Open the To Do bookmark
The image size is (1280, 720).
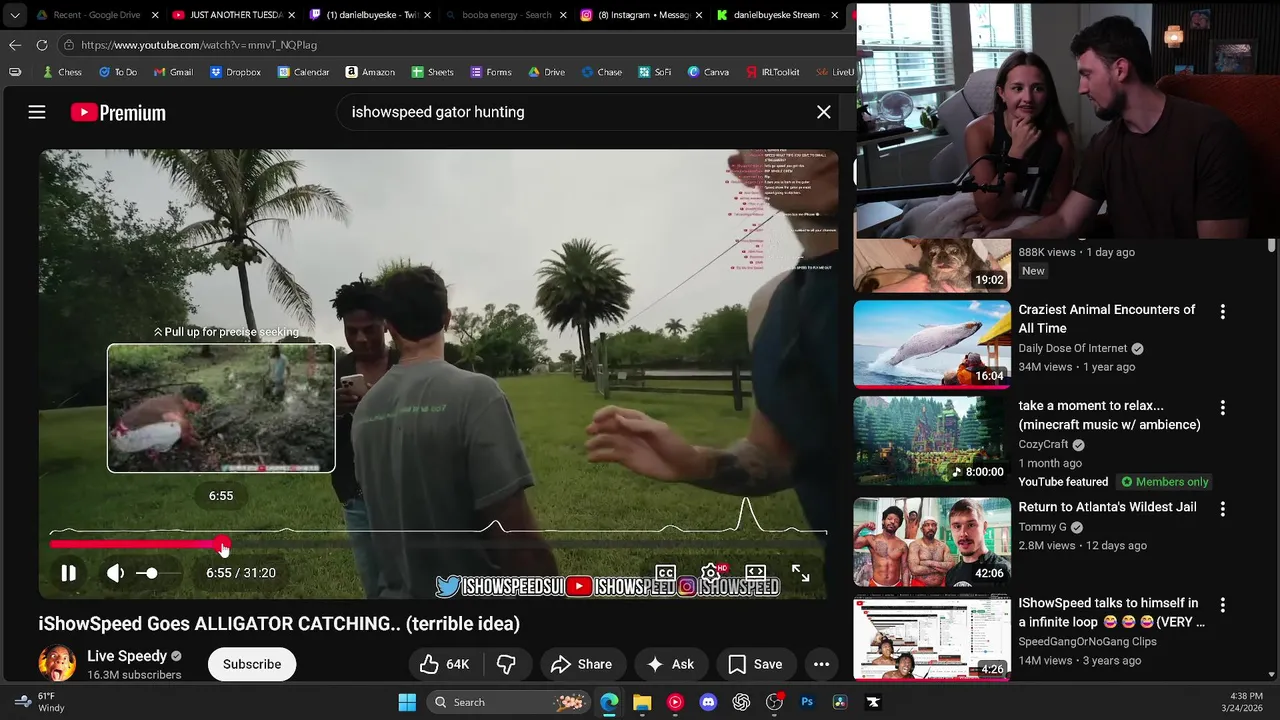click(x=118, y=72)
